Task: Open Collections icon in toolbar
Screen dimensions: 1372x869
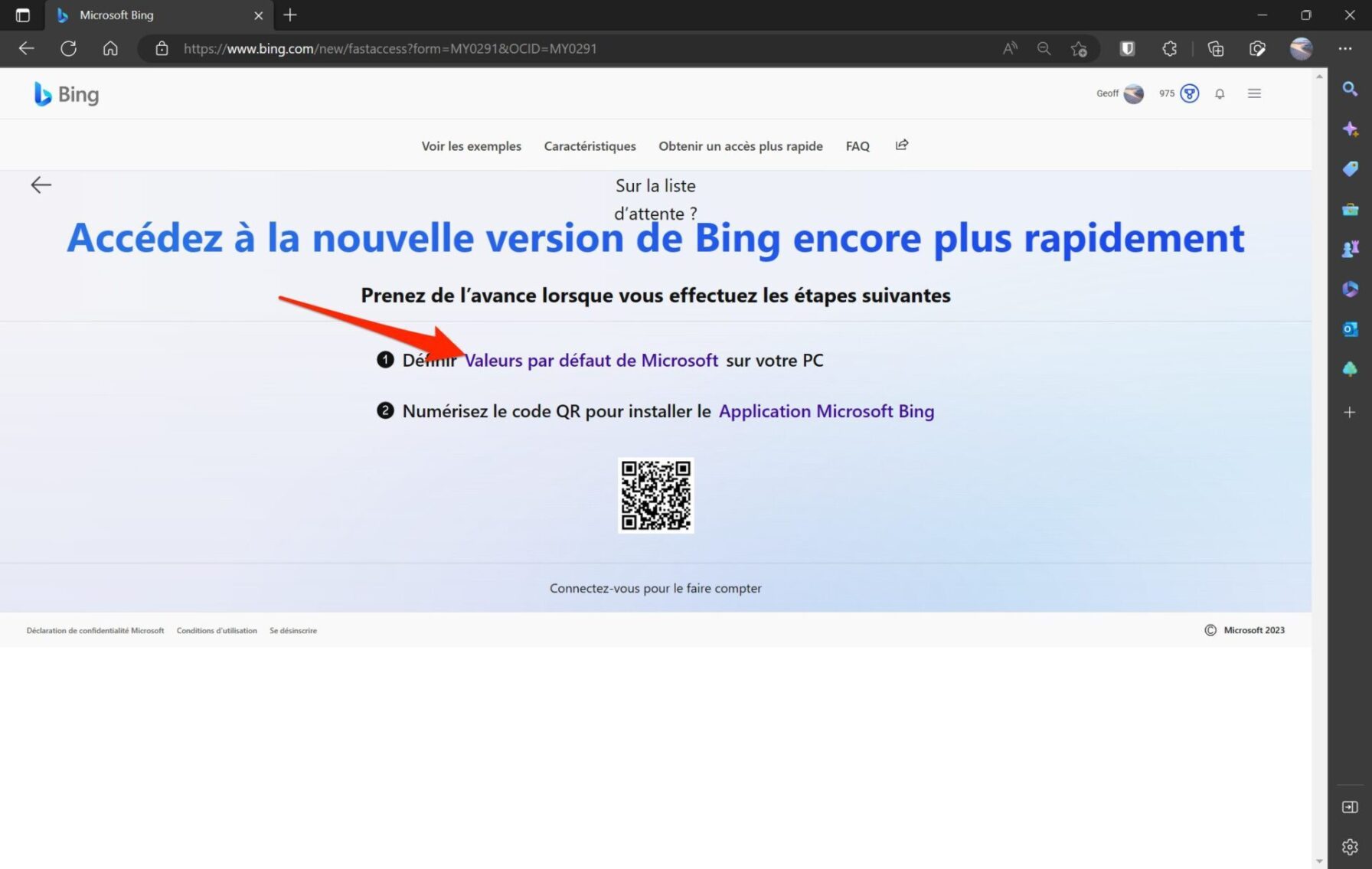Action: click(1215, 49)
